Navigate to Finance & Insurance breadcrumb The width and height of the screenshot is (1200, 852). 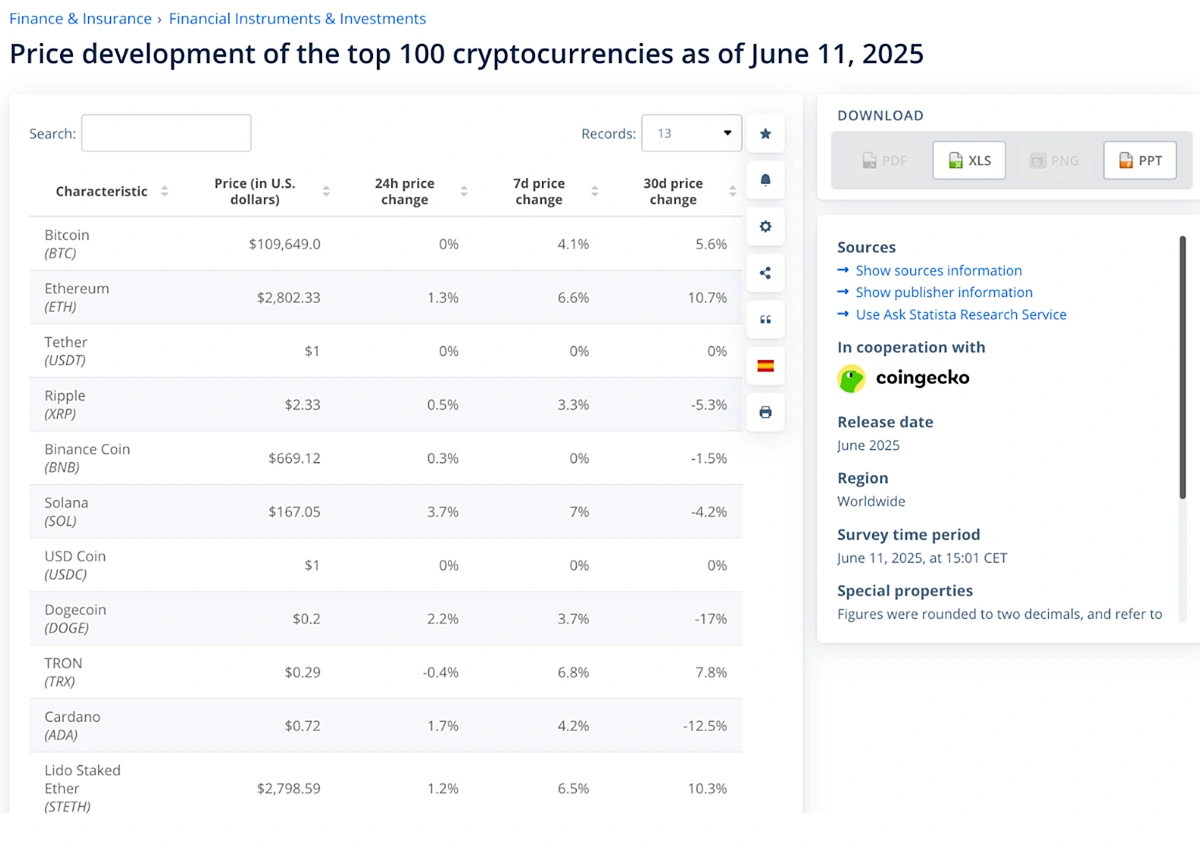[80, 18]
